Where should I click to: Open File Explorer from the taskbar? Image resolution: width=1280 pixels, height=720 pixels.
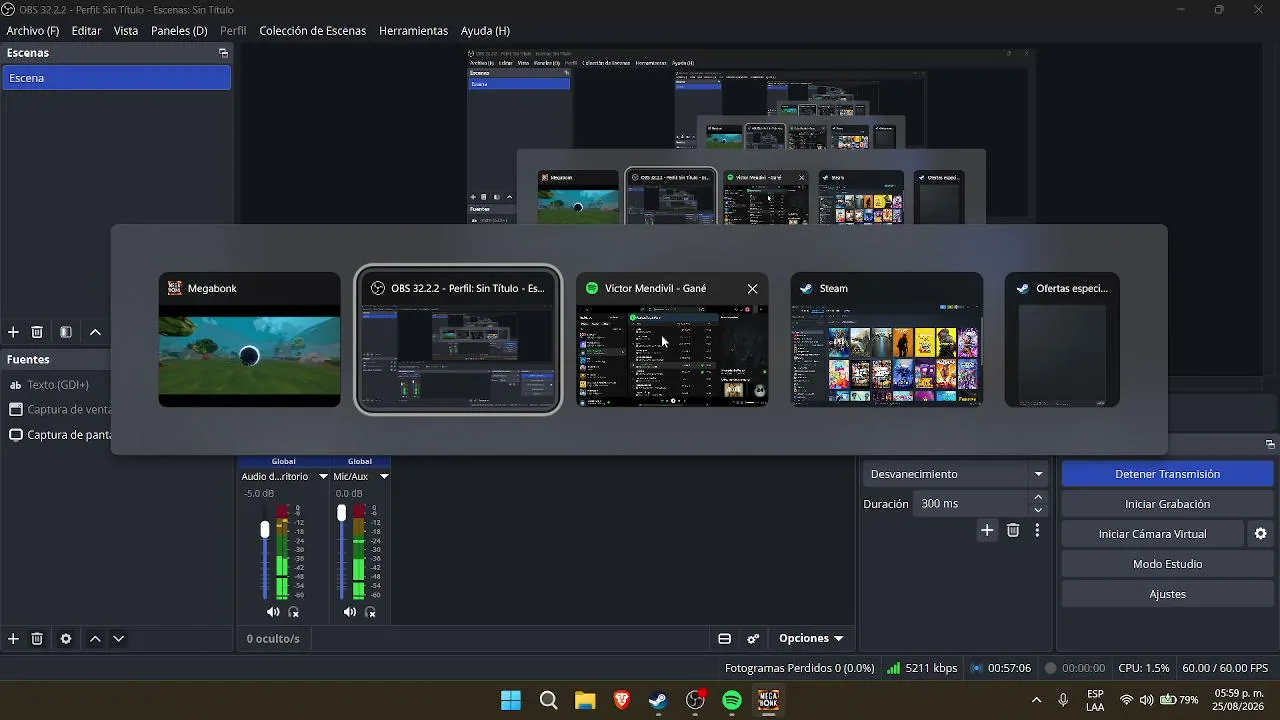(585, 700)
